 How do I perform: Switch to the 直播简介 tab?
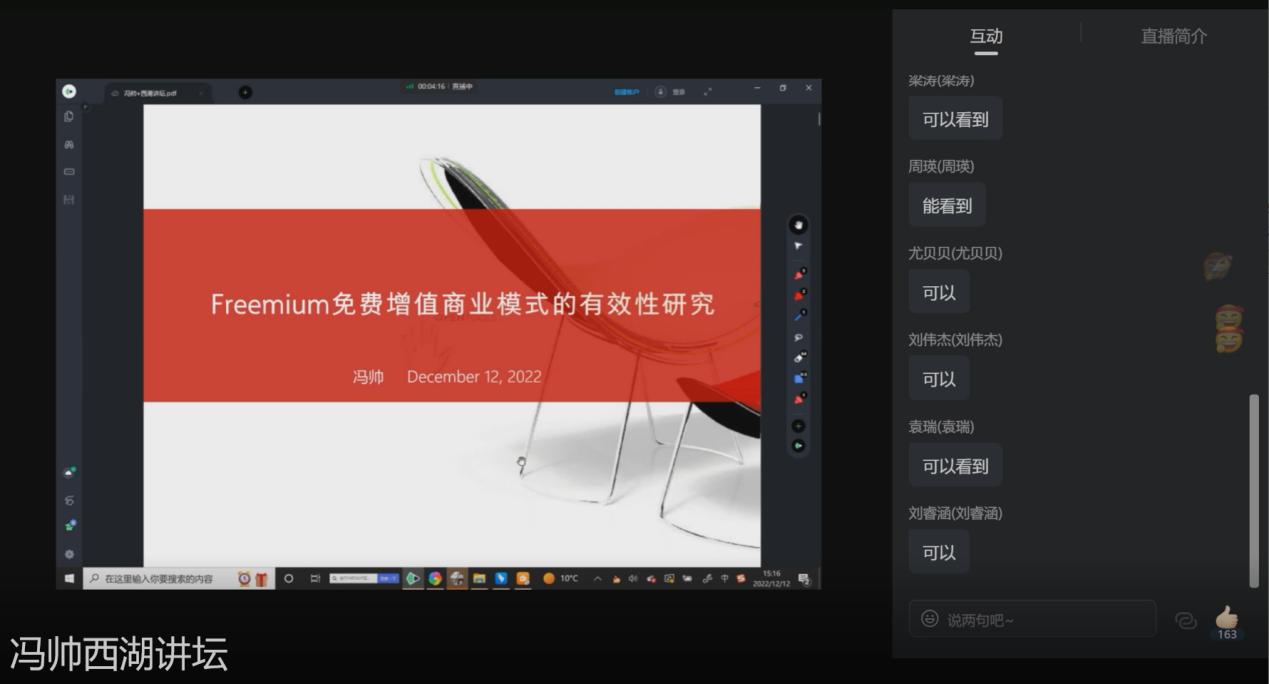(1174, 36)
